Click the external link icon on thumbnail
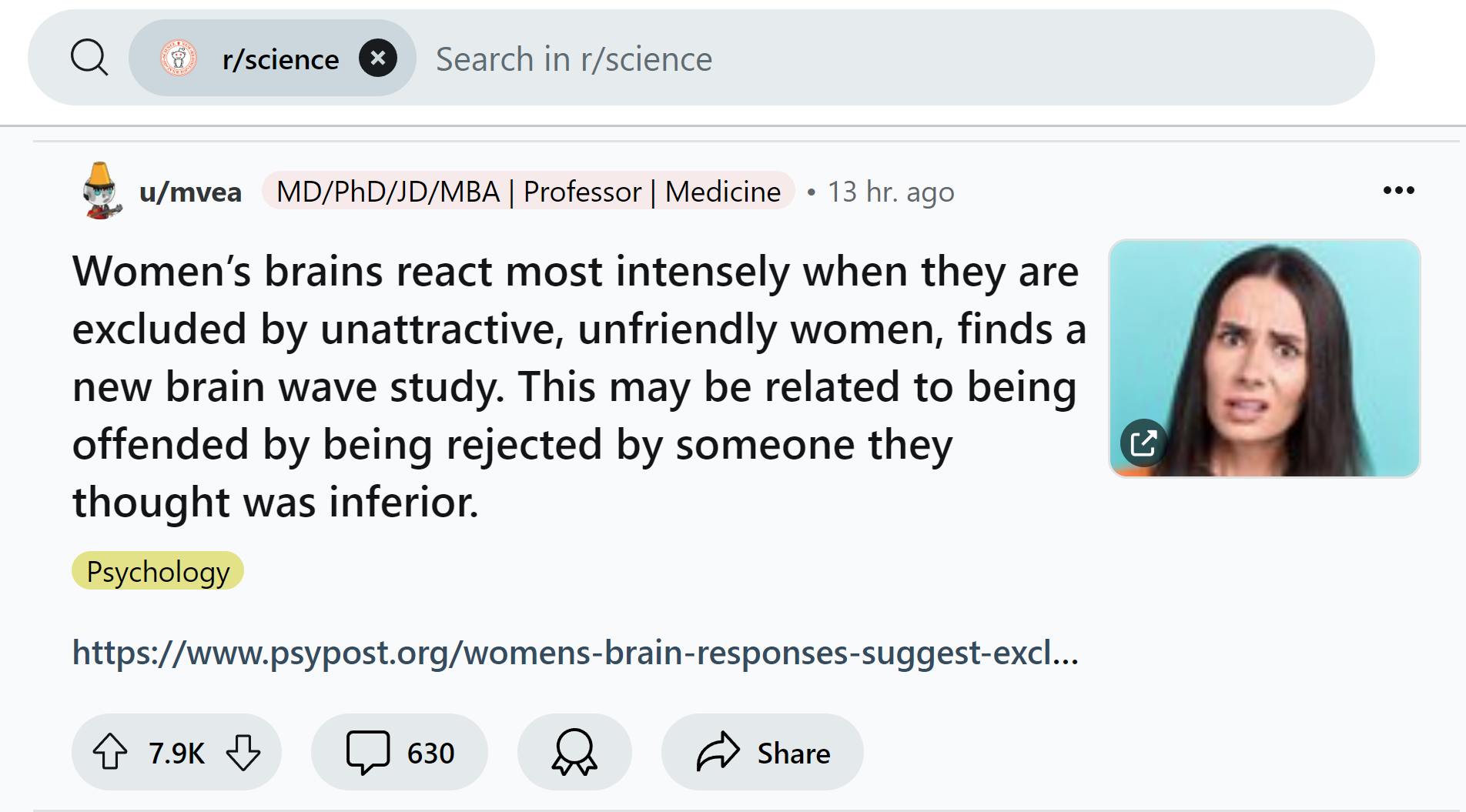The height and width of the screenshot is (812, 1466). (x=1143, y=443)
